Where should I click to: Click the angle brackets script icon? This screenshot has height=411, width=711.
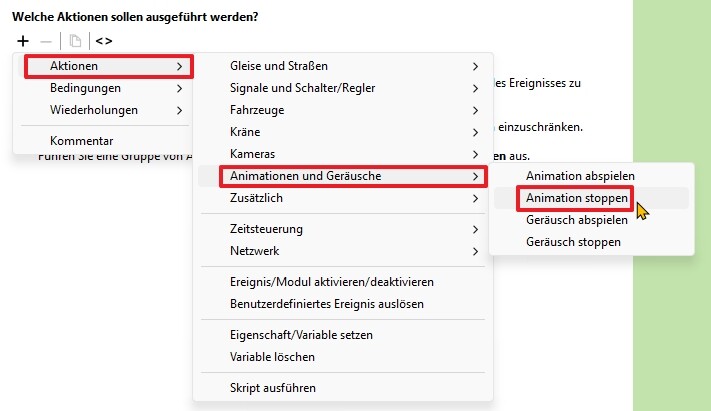coord(104,41)
